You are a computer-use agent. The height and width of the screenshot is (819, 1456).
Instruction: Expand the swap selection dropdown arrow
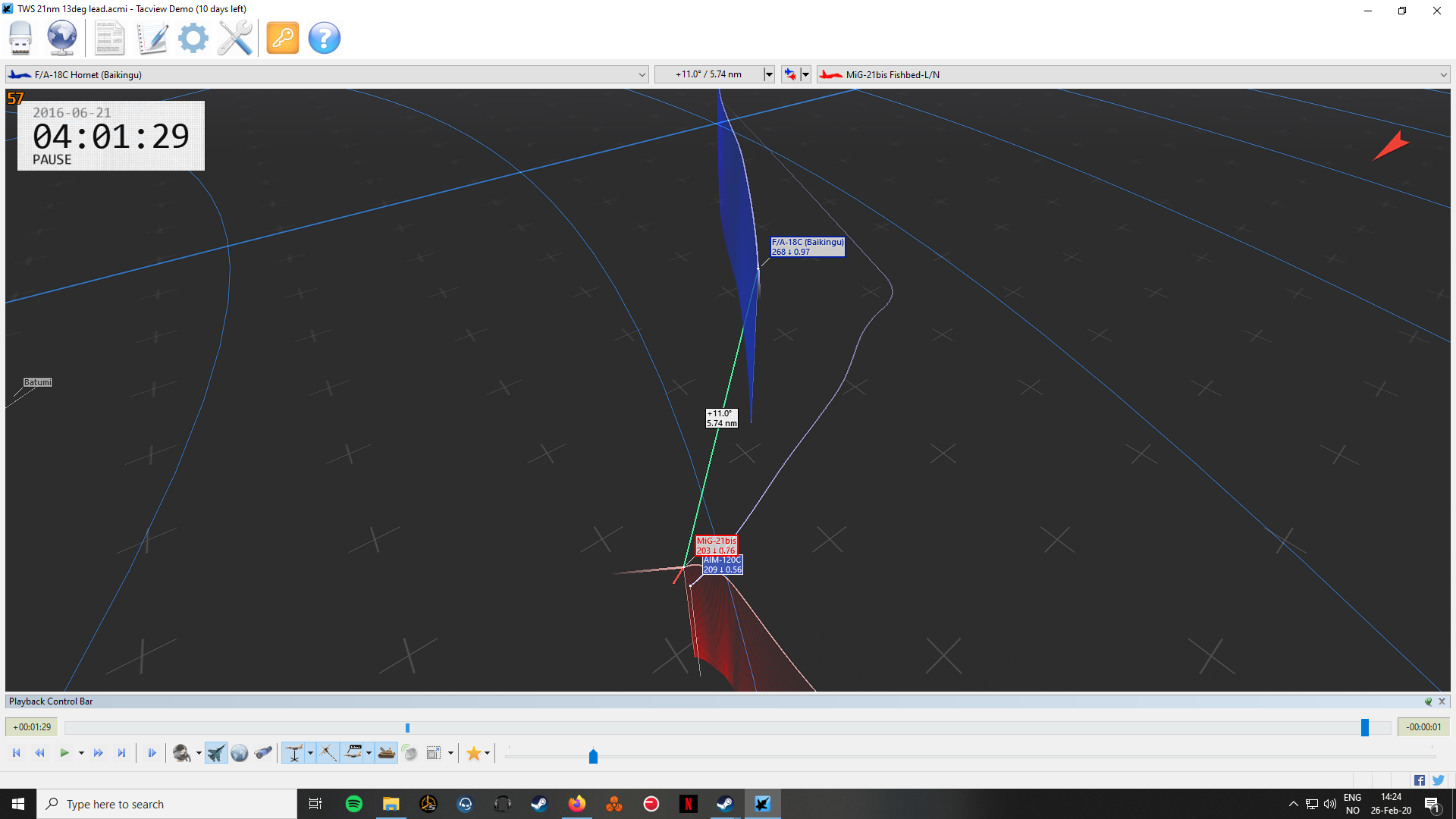pos(805,74)
